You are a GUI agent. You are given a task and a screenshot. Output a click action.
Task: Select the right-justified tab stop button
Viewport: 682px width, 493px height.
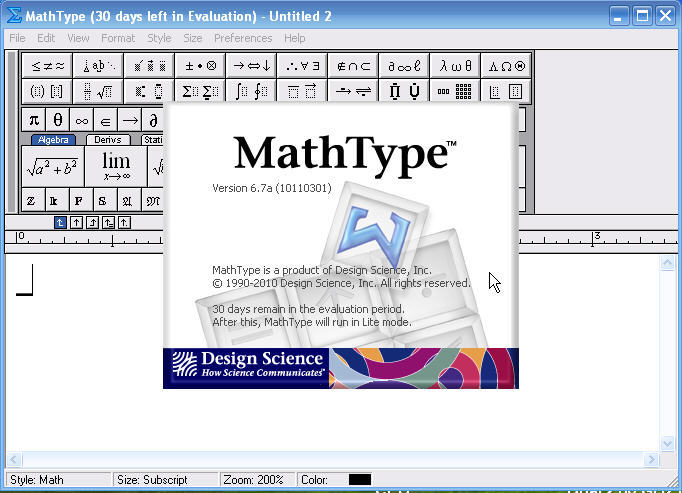(x=92, y=223)
